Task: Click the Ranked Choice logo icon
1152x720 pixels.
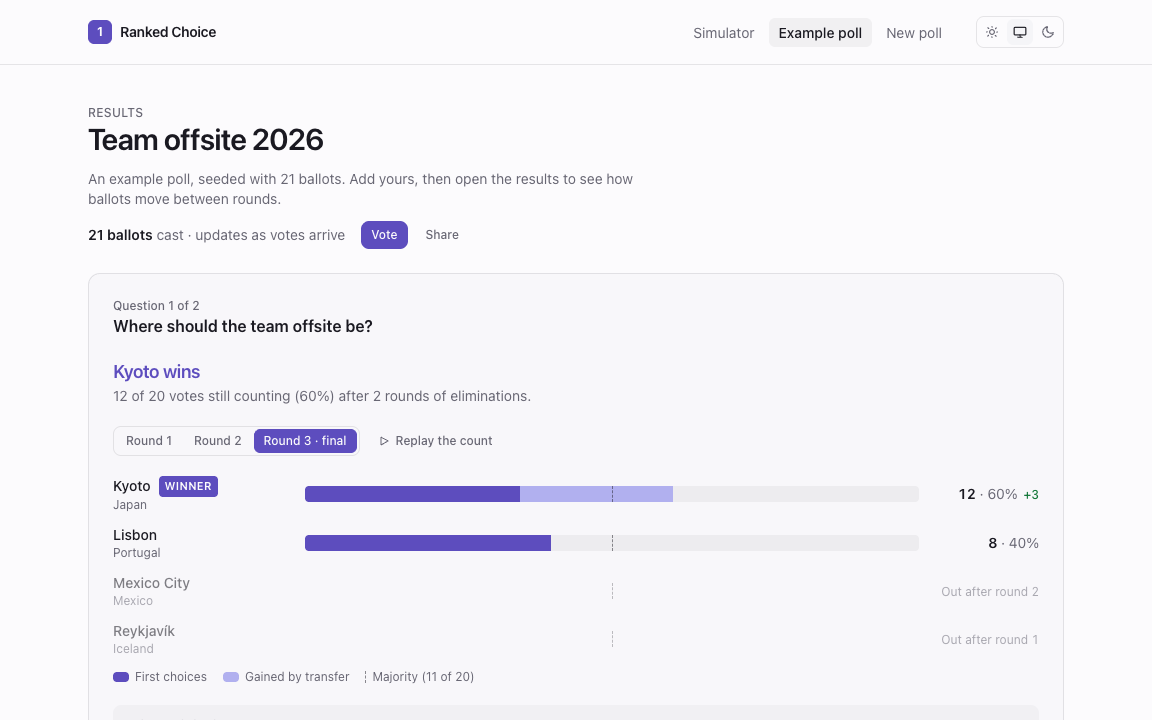Action: pos(100,32)
